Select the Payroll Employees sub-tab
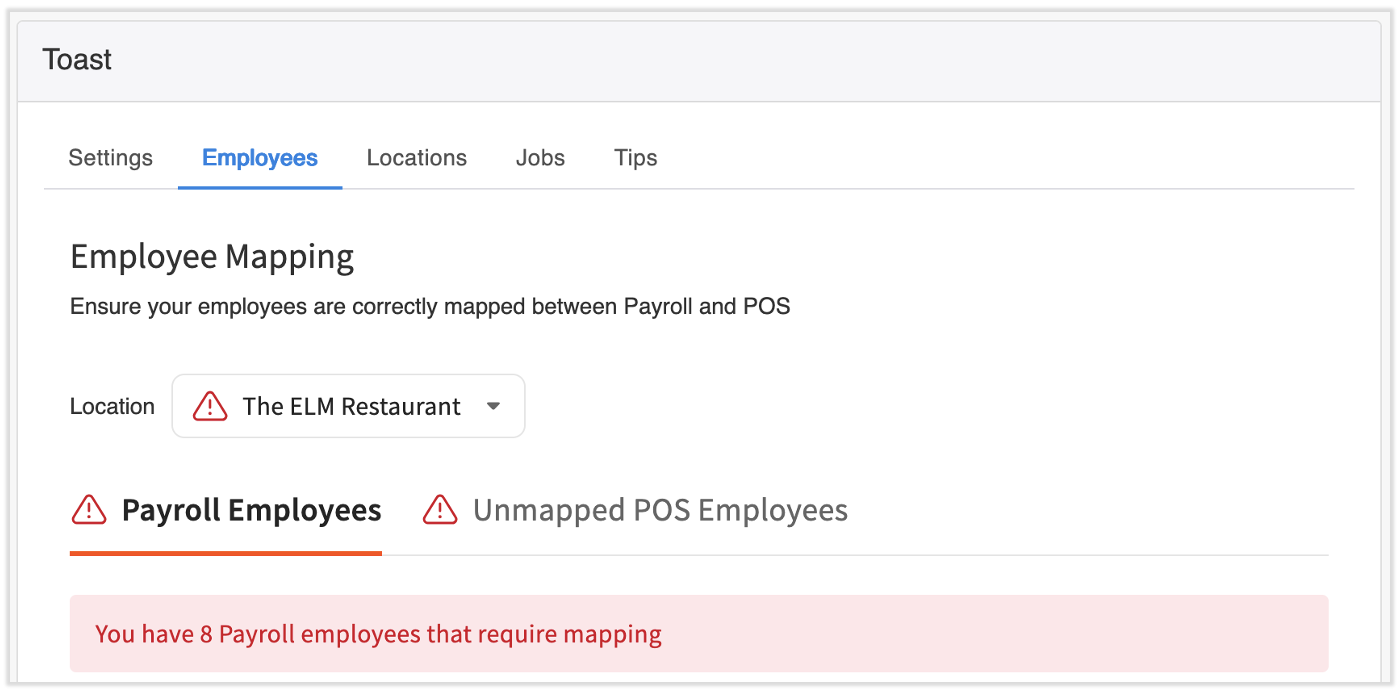1400x692 pixels. 250,510
